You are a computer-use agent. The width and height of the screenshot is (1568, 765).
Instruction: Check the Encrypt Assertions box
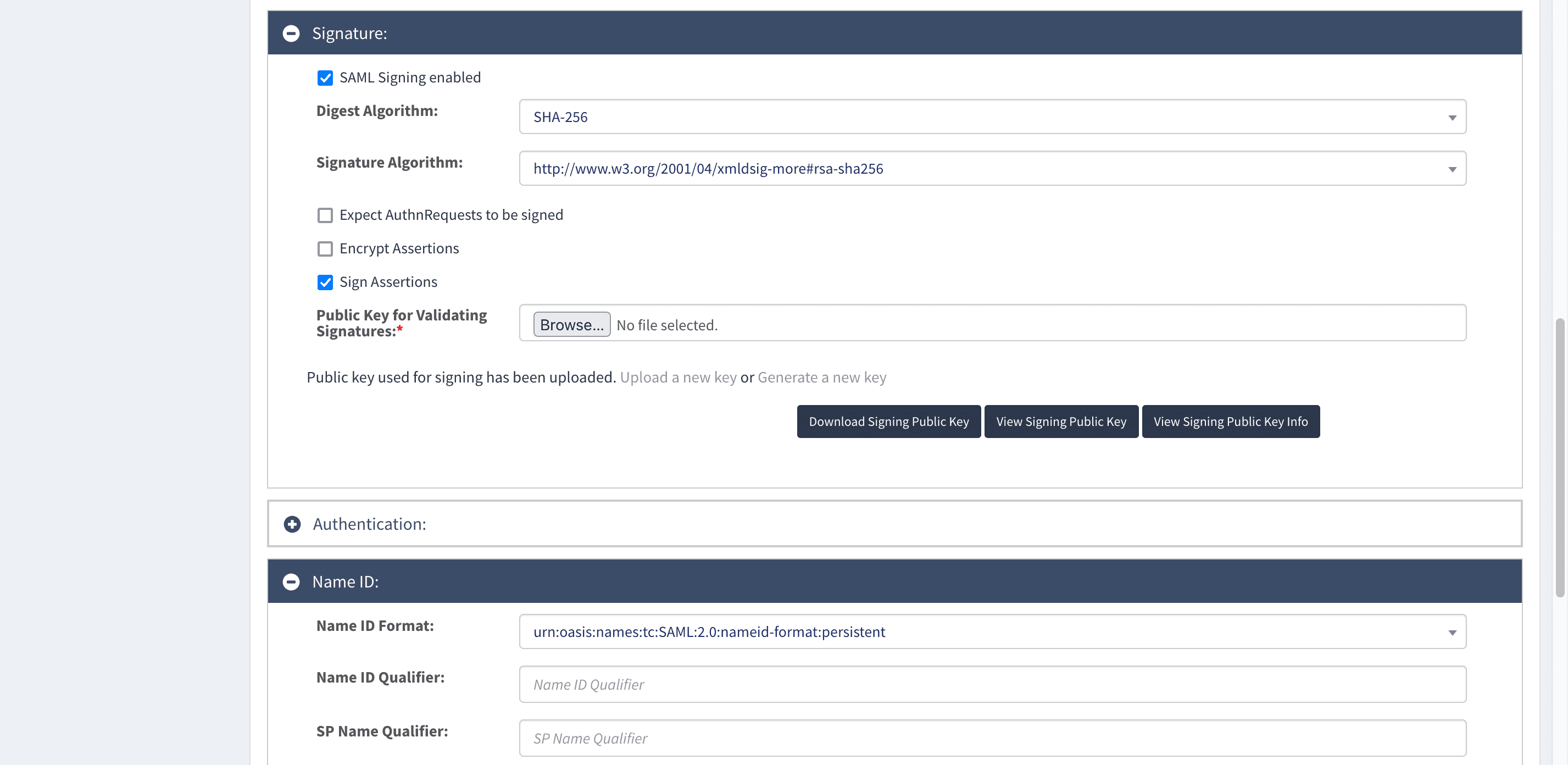(x=325, y=249)
